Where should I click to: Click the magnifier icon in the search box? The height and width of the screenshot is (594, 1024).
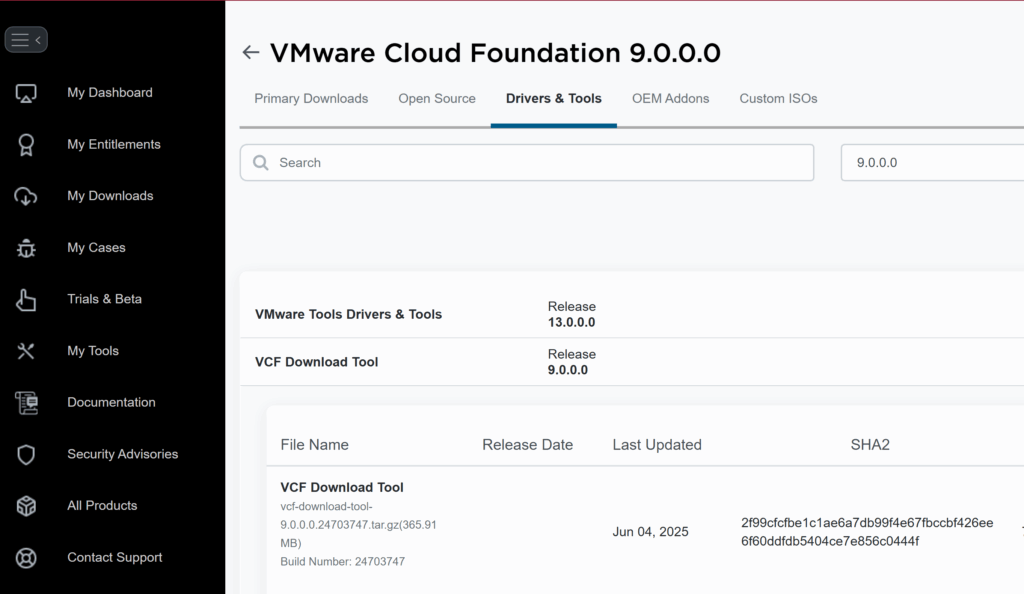point(261,163)
